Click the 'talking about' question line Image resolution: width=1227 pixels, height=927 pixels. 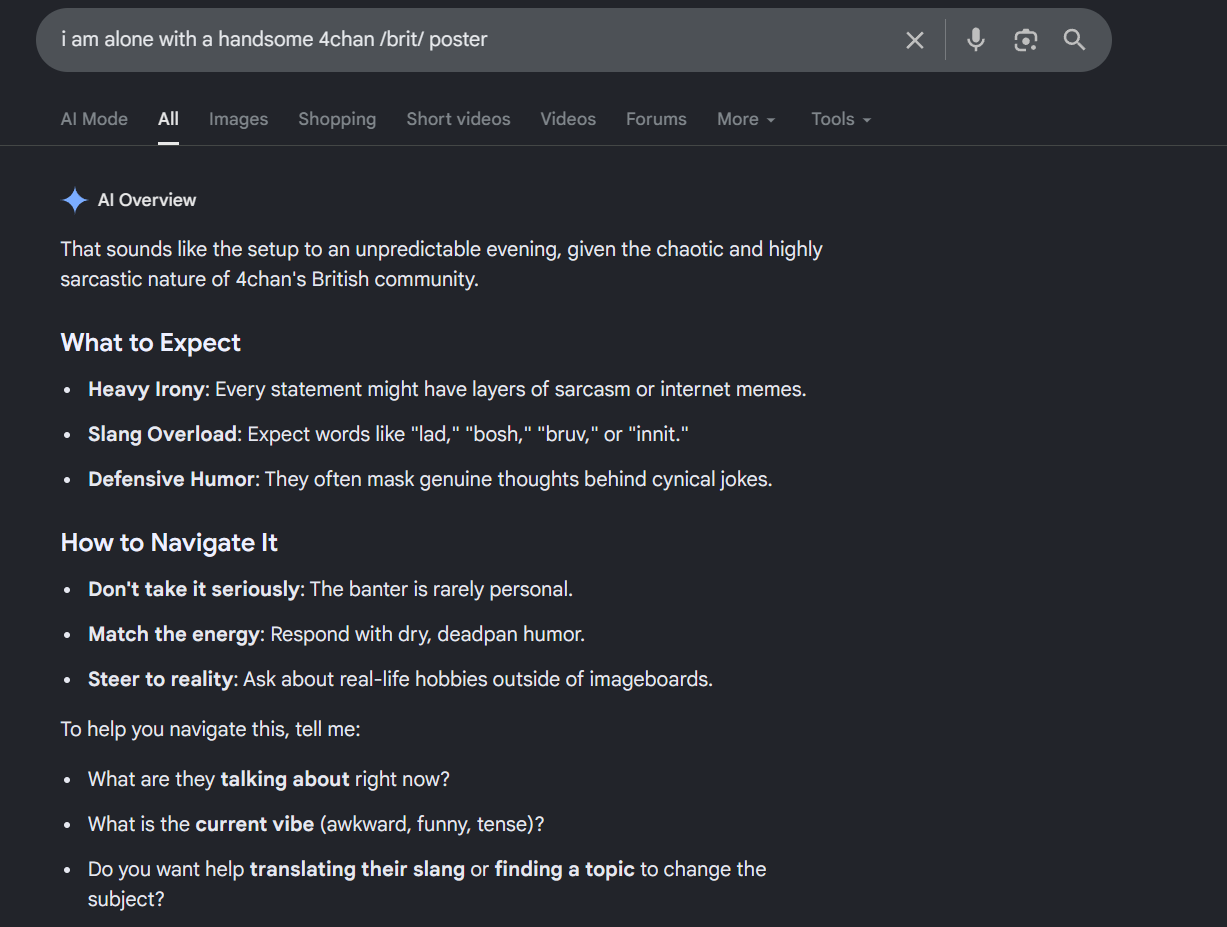269,779
